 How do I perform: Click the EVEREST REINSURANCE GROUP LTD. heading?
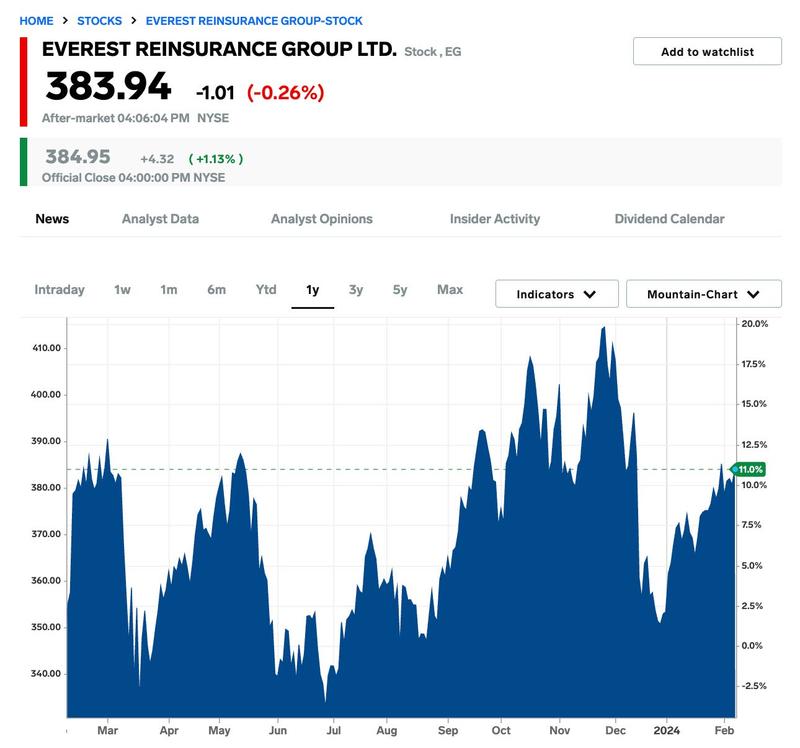pyautogui.click(x=219, y=49)
